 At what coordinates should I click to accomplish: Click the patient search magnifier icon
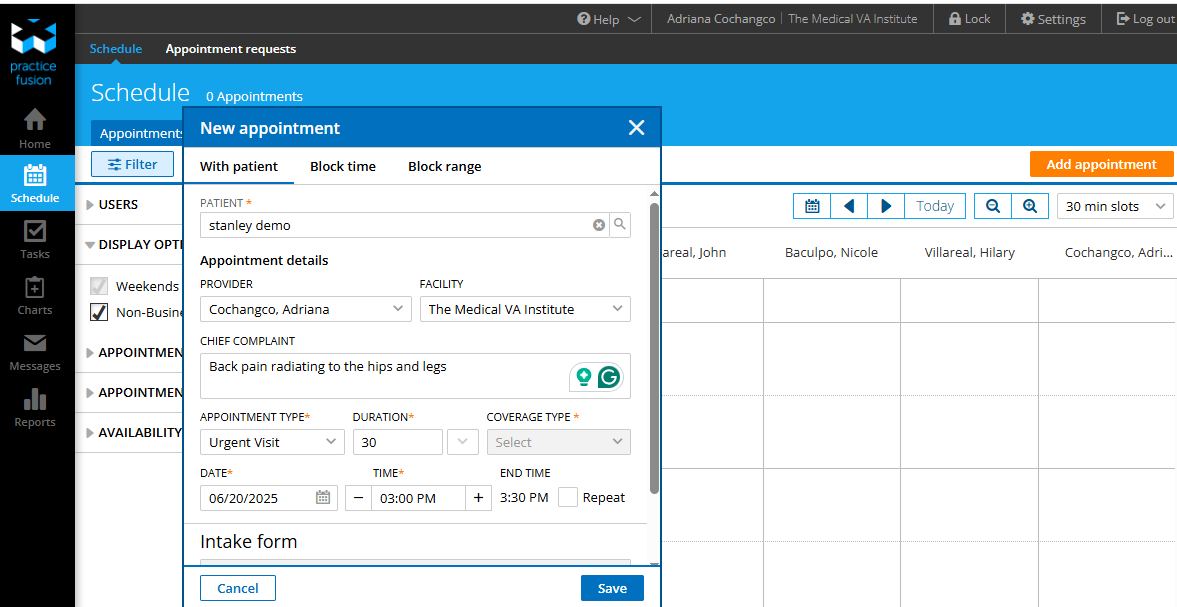pyautogui.click(x=620, y=225)
